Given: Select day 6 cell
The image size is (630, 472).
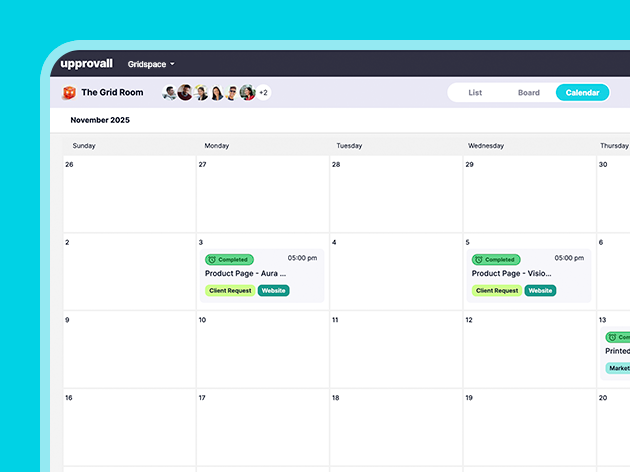Looking at the screenshot, I should [614, 272].
